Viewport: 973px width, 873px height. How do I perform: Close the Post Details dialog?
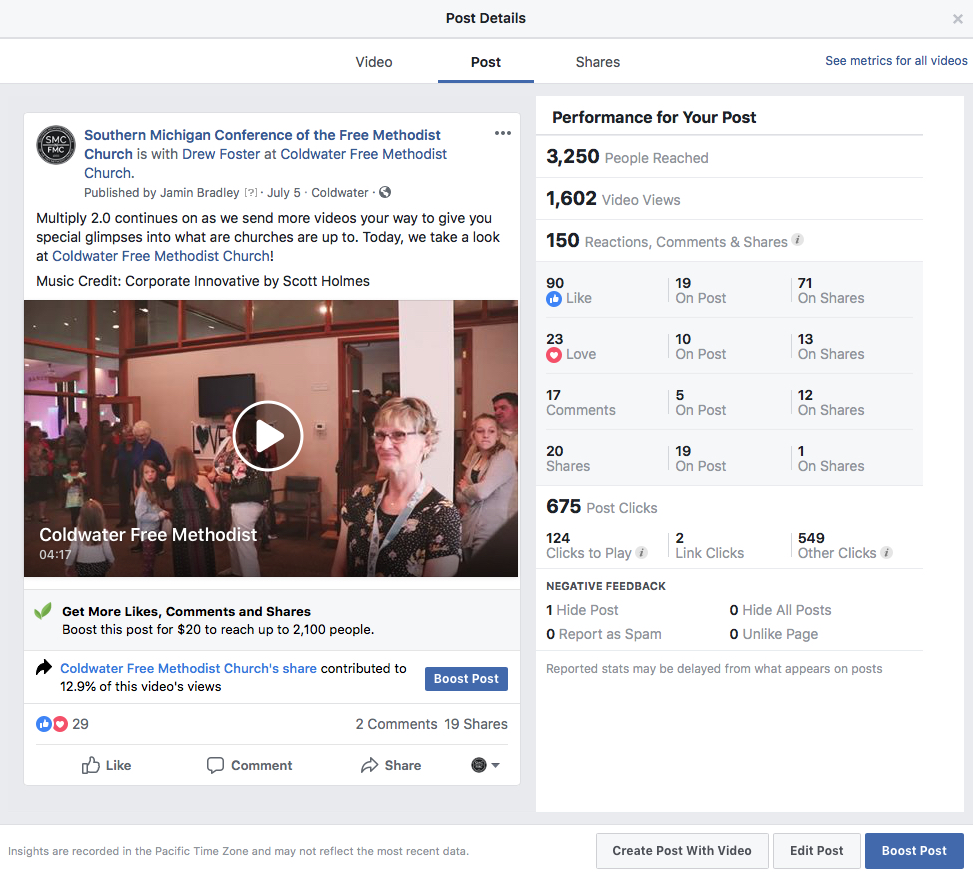point(958,19)
